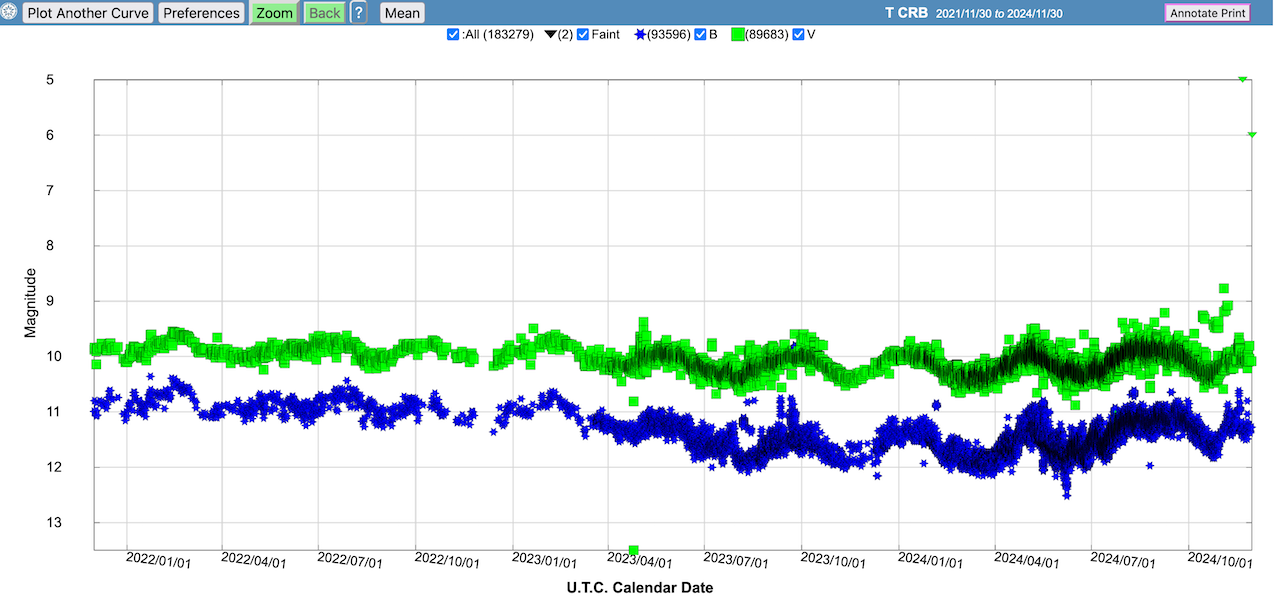Viewport: 1280px width, 606px height.
Task: Click the AAVSO logo icon in top-left corner
Action: pyautogui.click(x=11, y=13)
